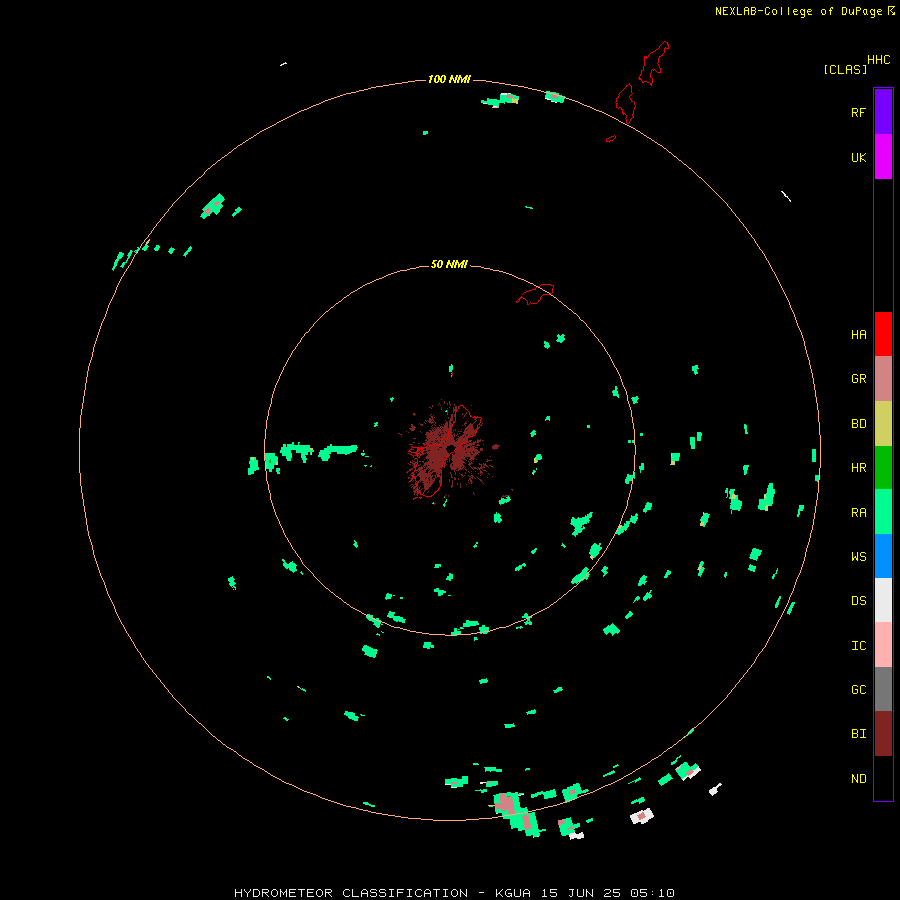900x900 pixels.
Task: Click the BI legend label
Action: [858, 734]
